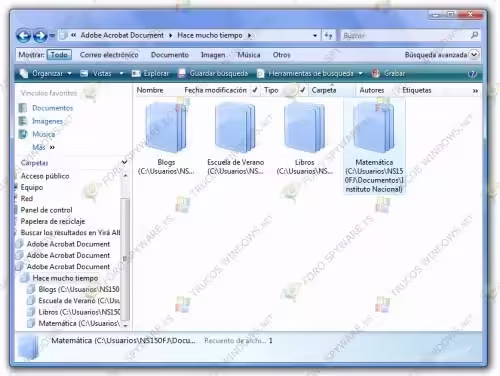
Task: Open the Help question mark icon
Action: (472, 74)
